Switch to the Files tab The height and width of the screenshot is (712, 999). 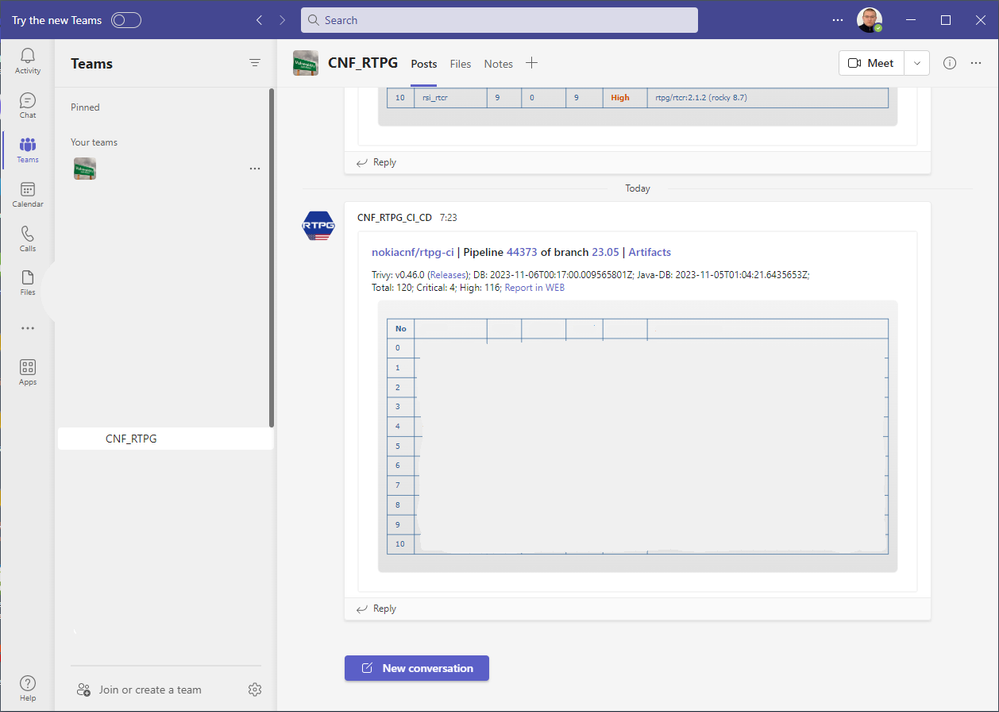pos(460,64)
